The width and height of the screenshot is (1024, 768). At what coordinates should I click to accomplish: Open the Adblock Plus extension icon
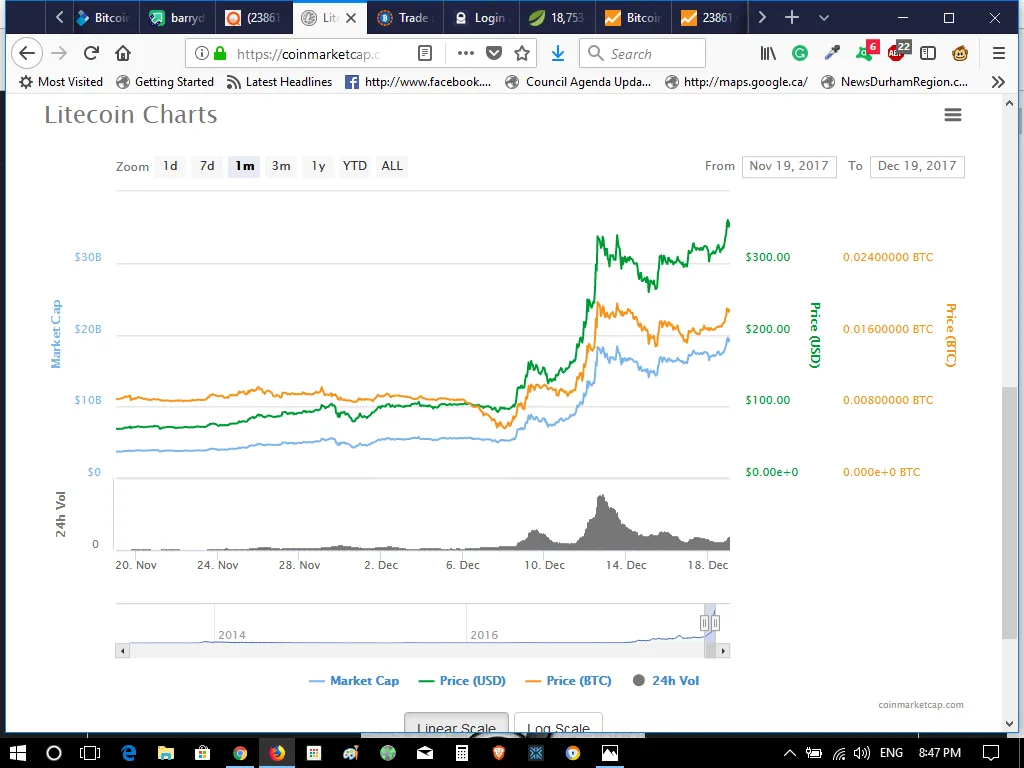[x=899, y=51]
